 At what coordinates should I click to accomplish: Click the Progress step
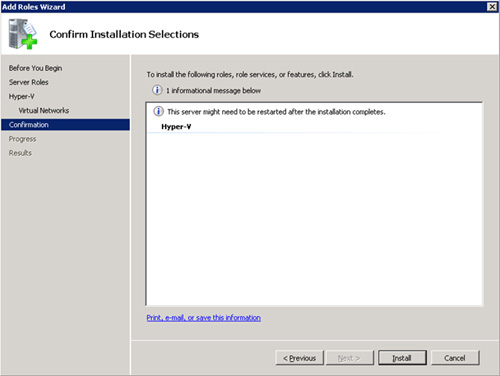22,139
